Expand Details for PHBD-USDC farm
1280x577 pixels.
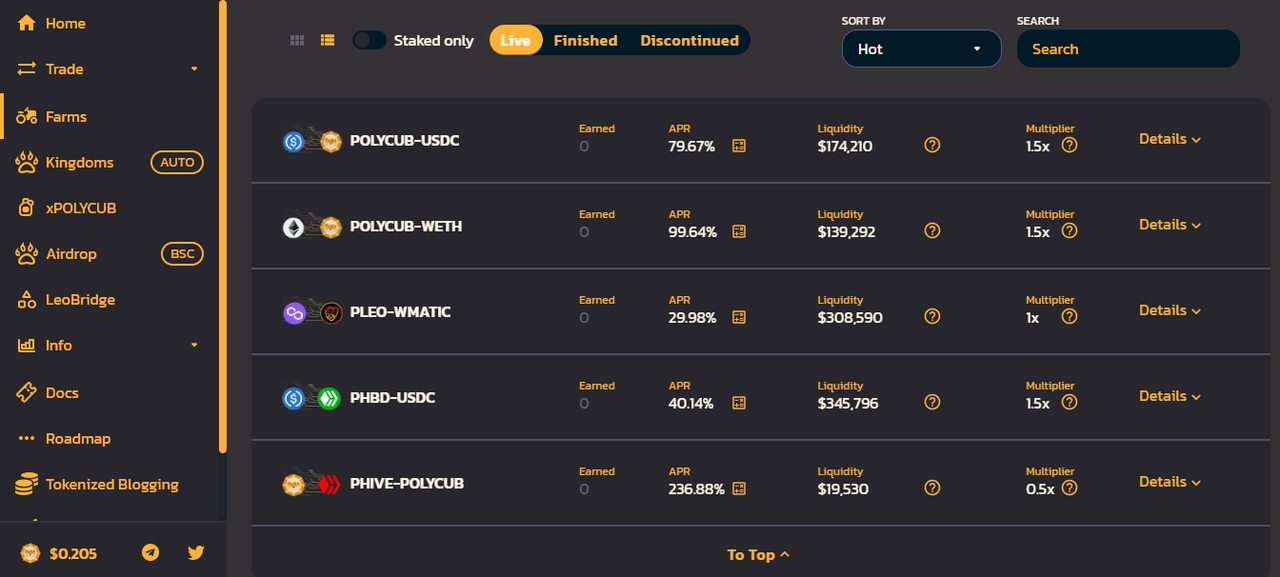click(1170, 396)
